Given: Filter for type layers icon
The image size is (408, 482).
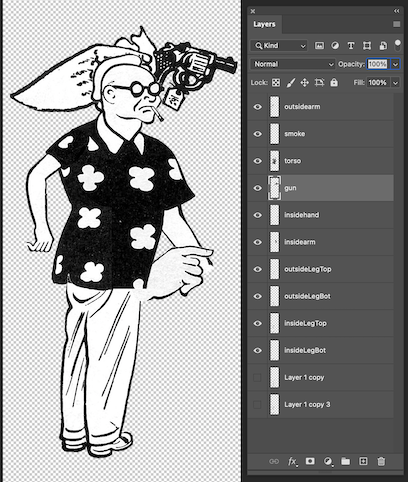Looking at the screenshot, I should pyautogui.click(x=351, y=46).
